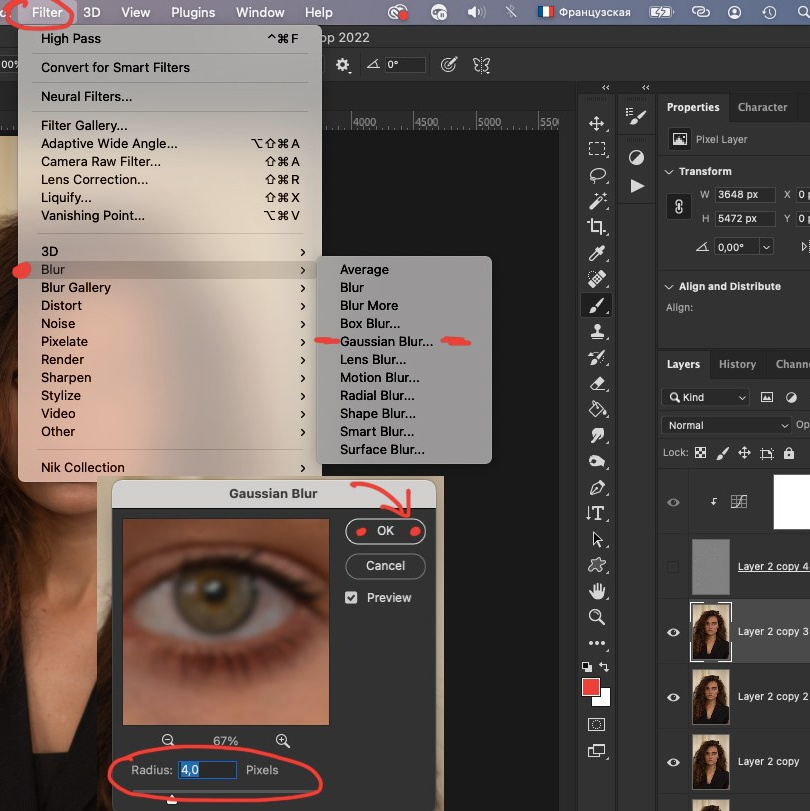Select the Eyedropper tool

click(597, 253)
